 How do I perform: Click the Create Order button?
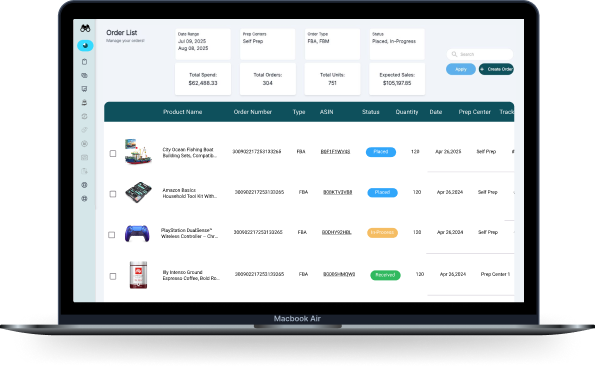coord(496,69)
